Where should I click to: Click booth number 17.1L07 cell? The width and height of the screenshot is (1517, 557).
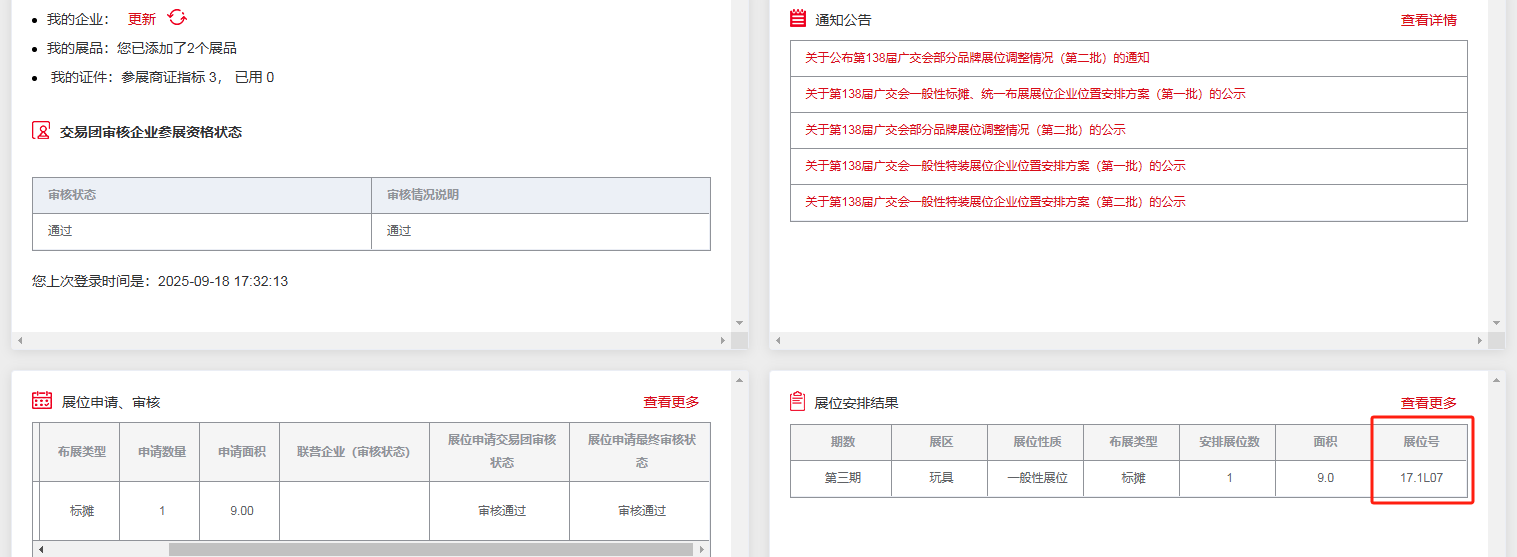point(1421,478)
